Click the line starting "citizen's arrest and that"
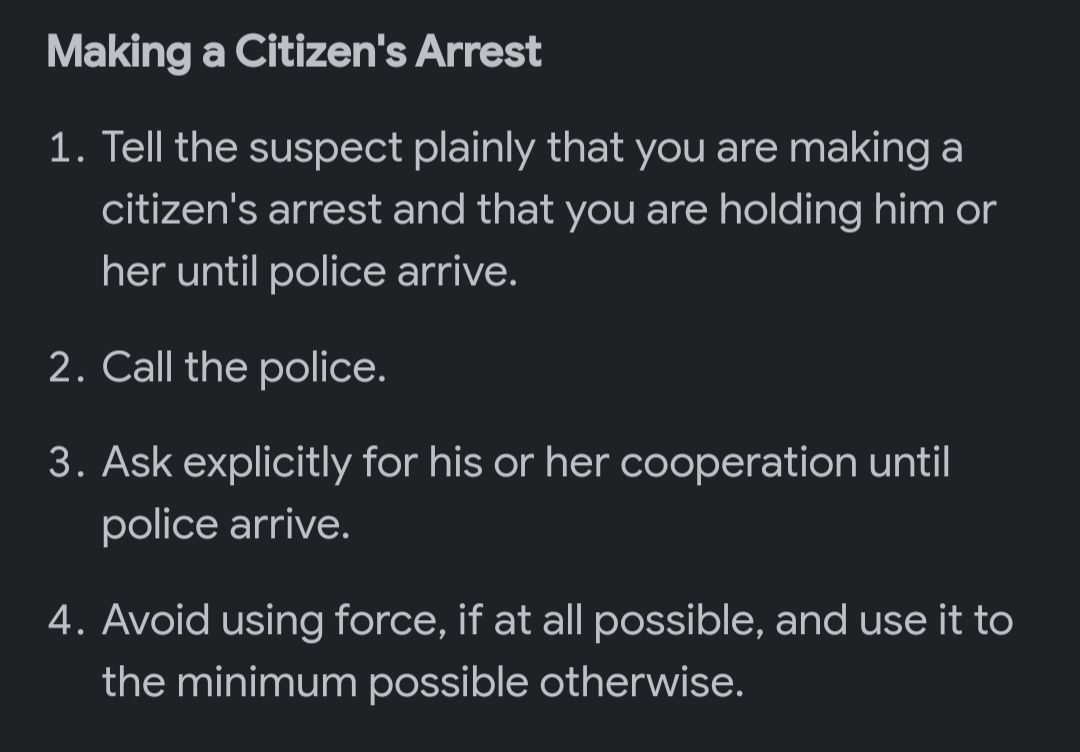Image resolution: width=1080 pixels, height=752 pixels. [549, 210]
